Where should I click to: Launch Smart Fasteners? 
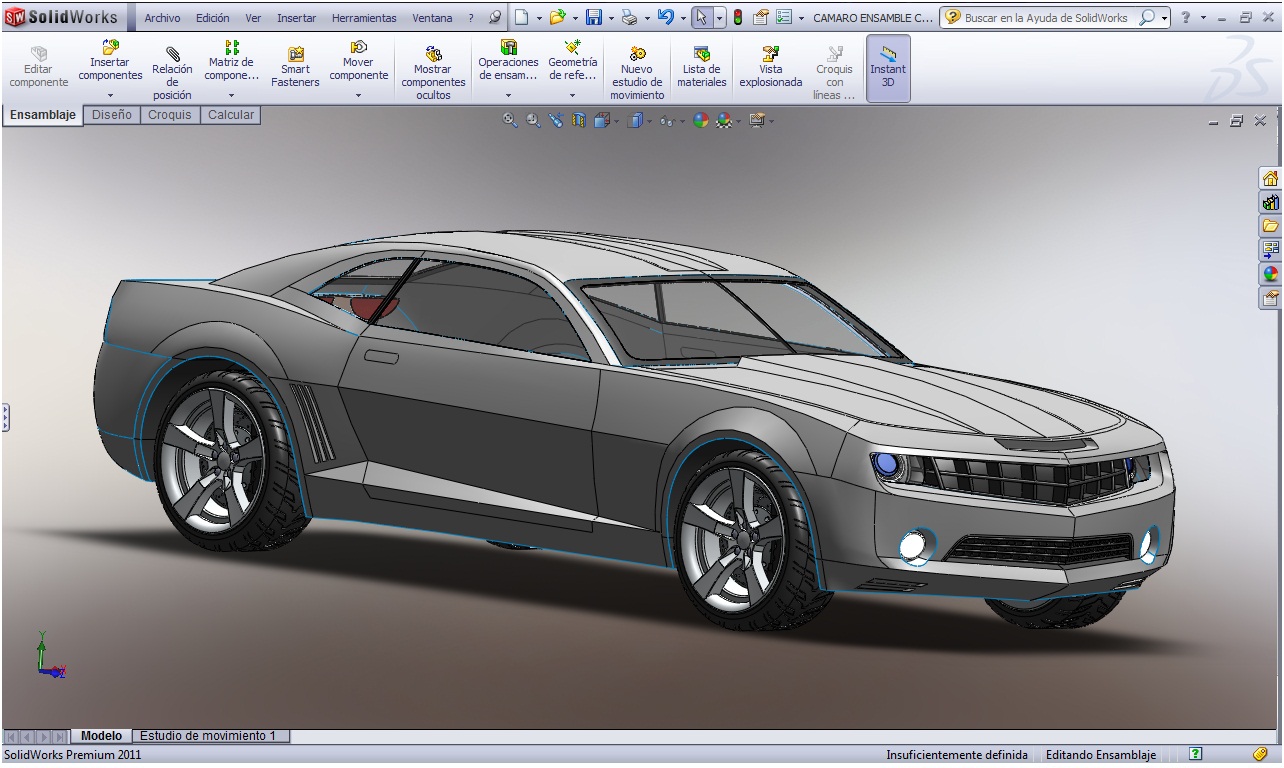click(295, 65)
